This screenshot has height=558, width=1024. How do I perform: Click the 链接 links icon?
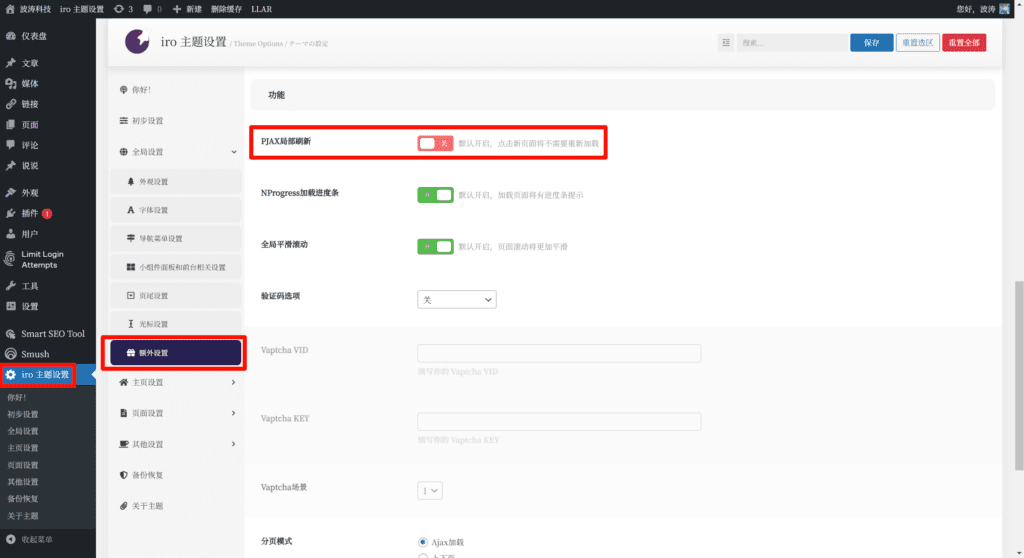click(10, 104)
